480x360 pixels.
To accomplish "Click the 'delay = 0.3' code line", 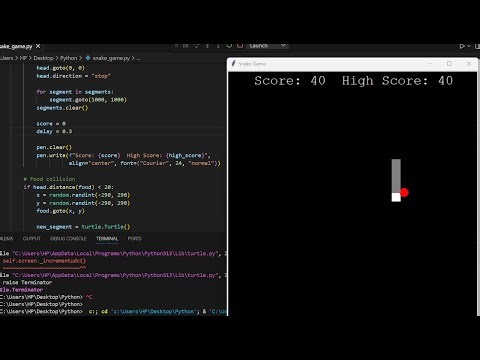I will tap(54, 131).
